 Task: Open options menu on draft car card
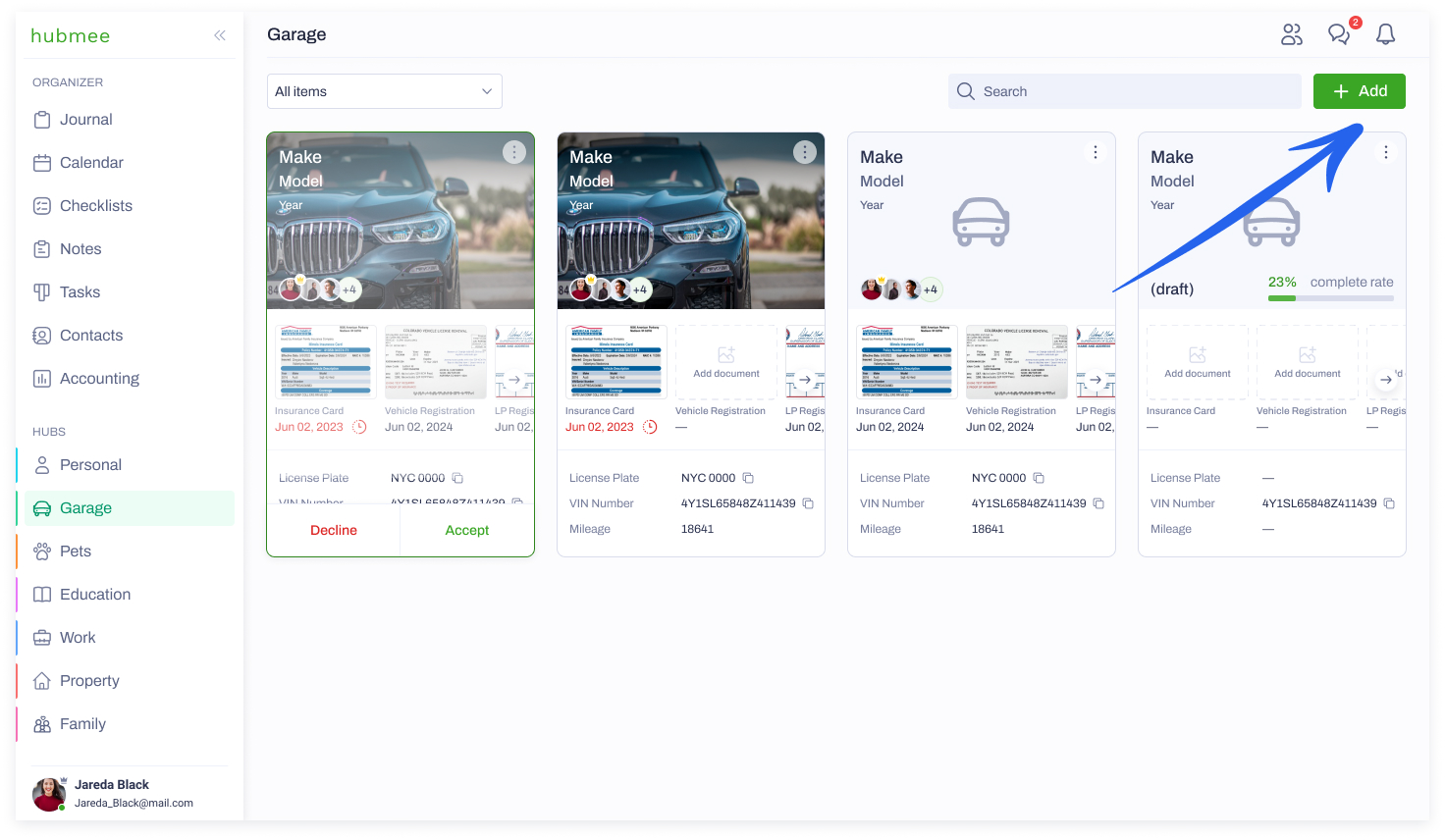1386,152
